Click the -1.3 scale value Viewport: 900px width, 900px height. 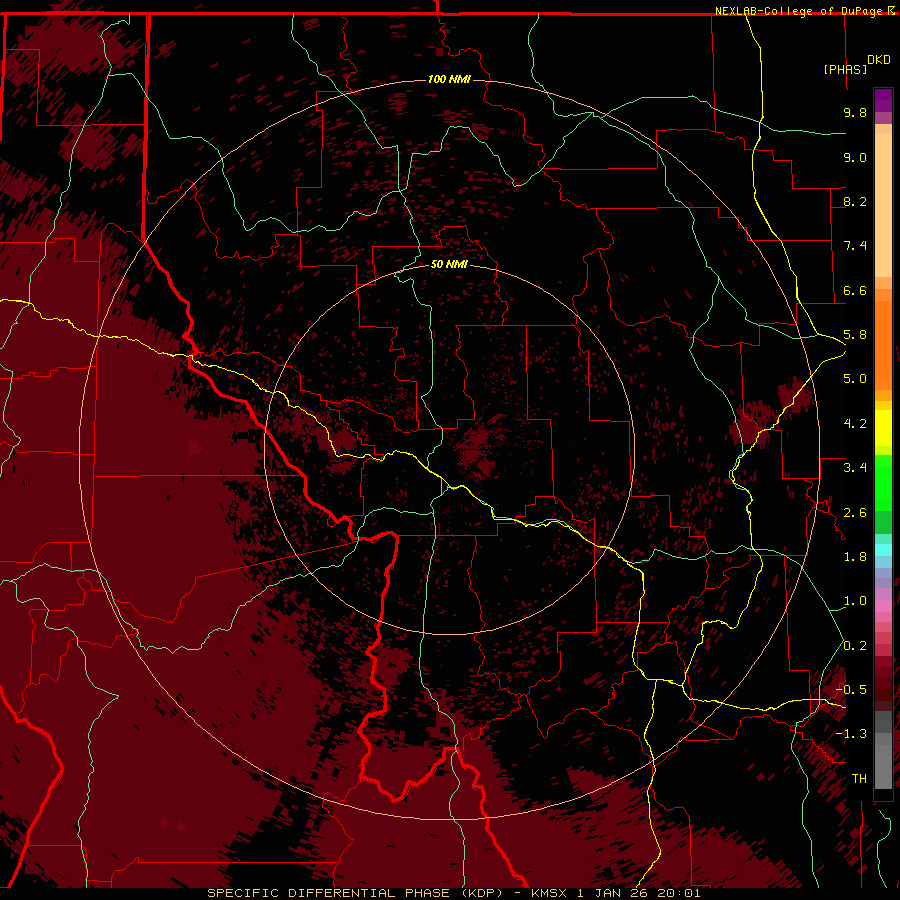[x=851, y=734]
